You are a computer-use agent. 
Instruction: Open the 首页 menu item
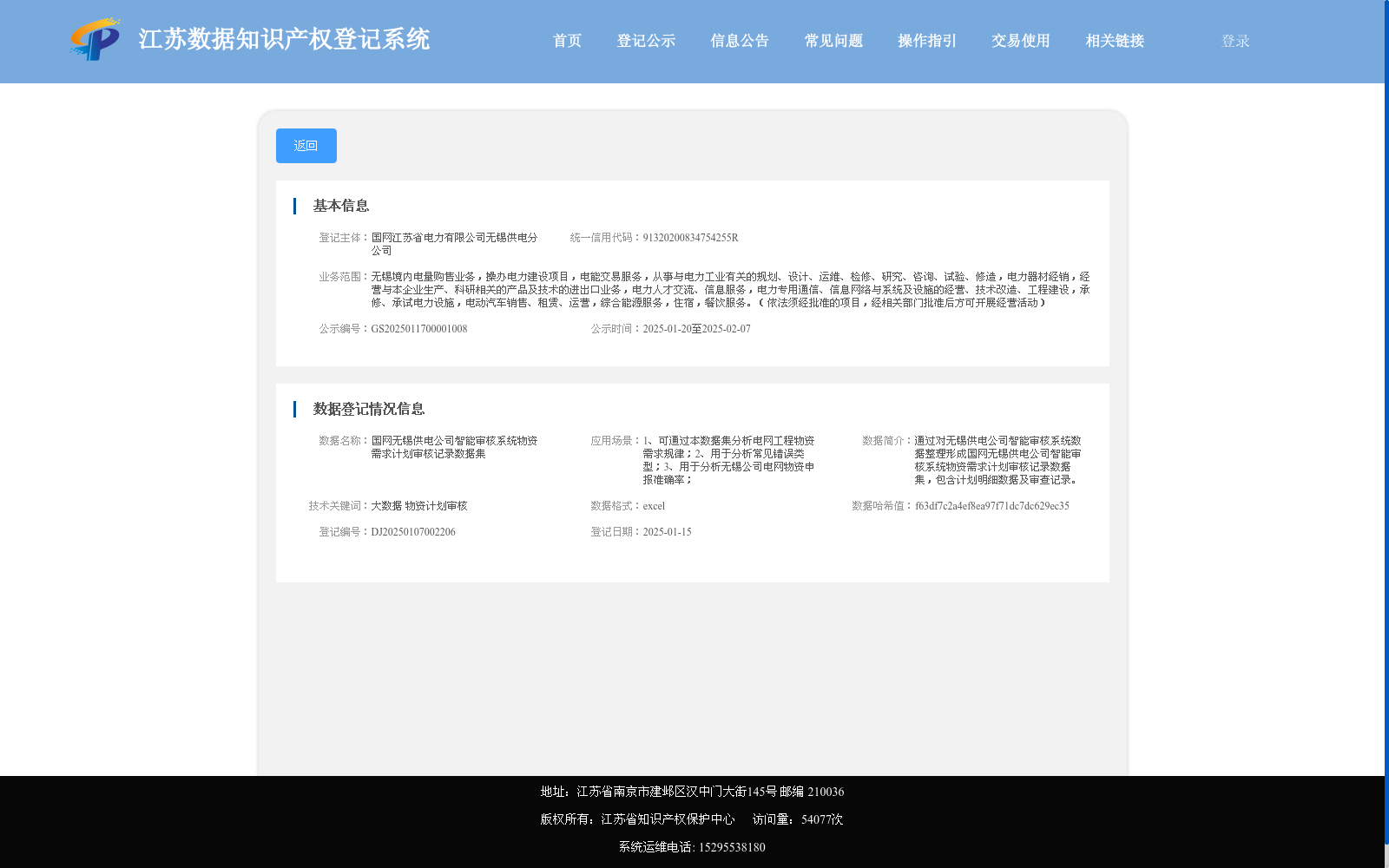567,41
